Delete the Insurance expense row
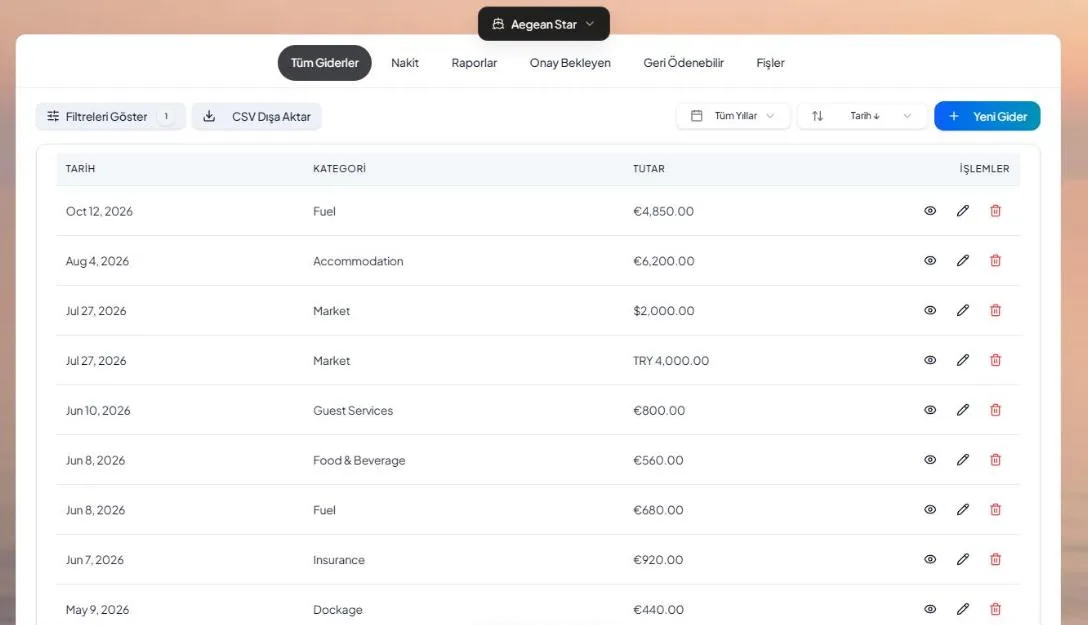Screen dimensions: 1088x625 [995, 560]
